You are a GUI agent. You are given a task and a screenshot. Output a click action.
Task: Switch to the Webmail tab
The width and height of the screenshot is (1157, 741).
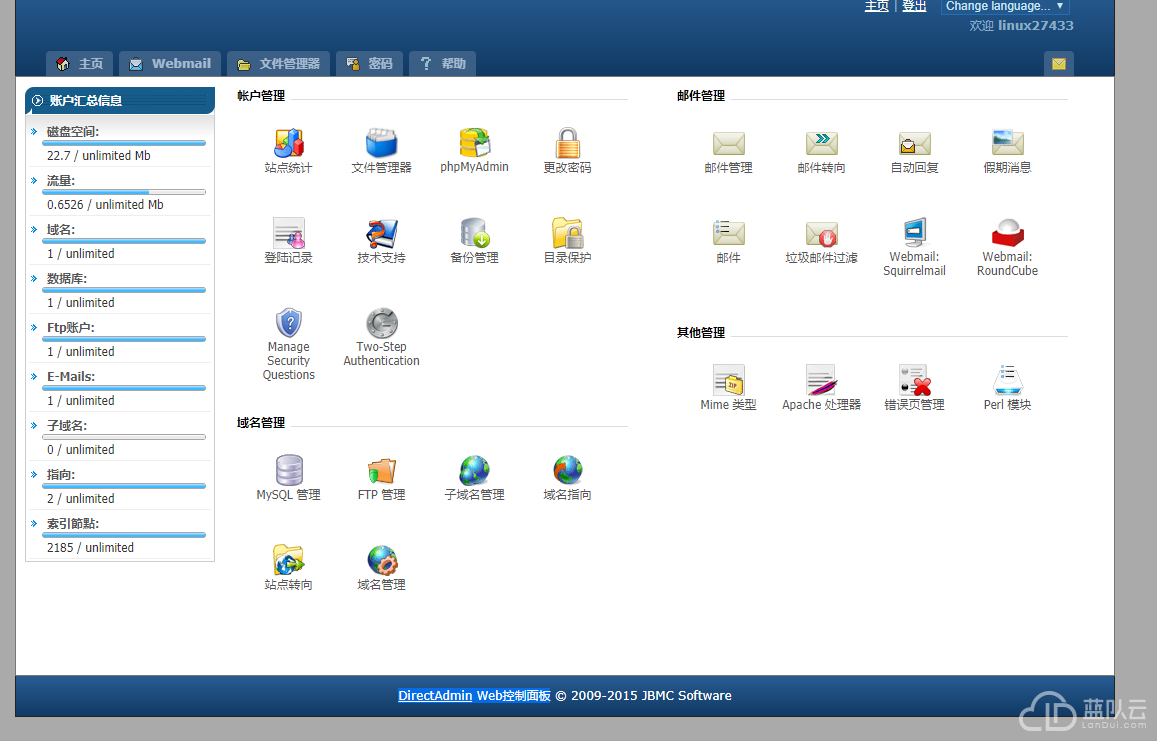click(x=170, y=64)
